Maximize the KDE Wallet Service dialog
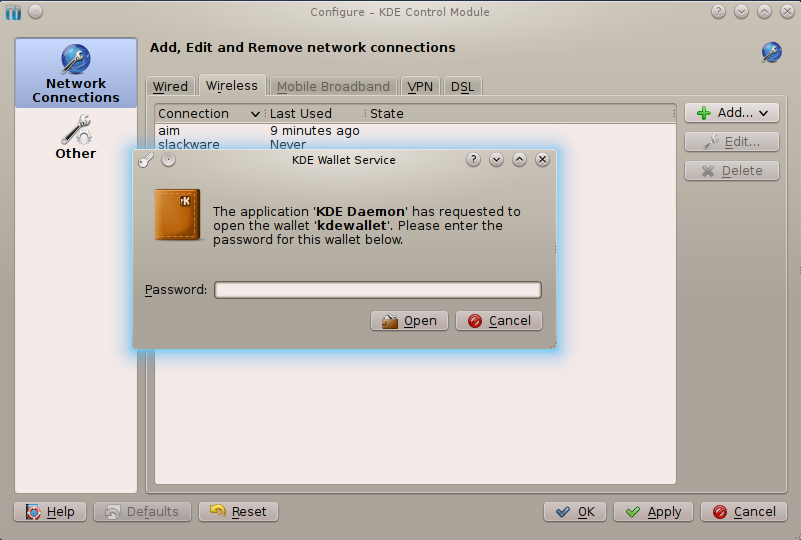This screenshot has width=801, height=540. (519, 160)
